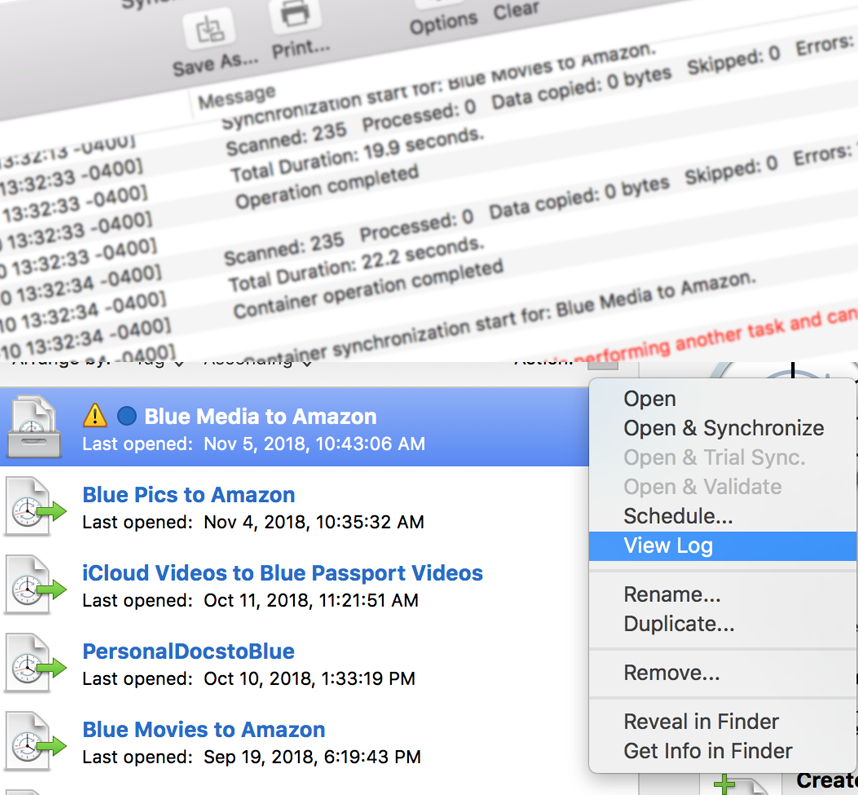This screenshot has height=795, width=858.
Task: Choose Open & Synchronize from the context menu
Action: click(x=722, y=428)
